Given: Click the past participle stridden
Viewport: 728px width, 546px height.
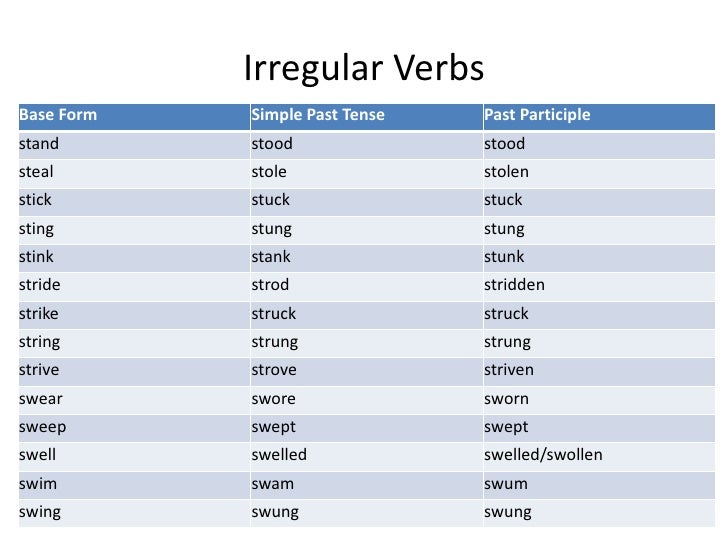Looking at the screenshot, I should (514, 285).
